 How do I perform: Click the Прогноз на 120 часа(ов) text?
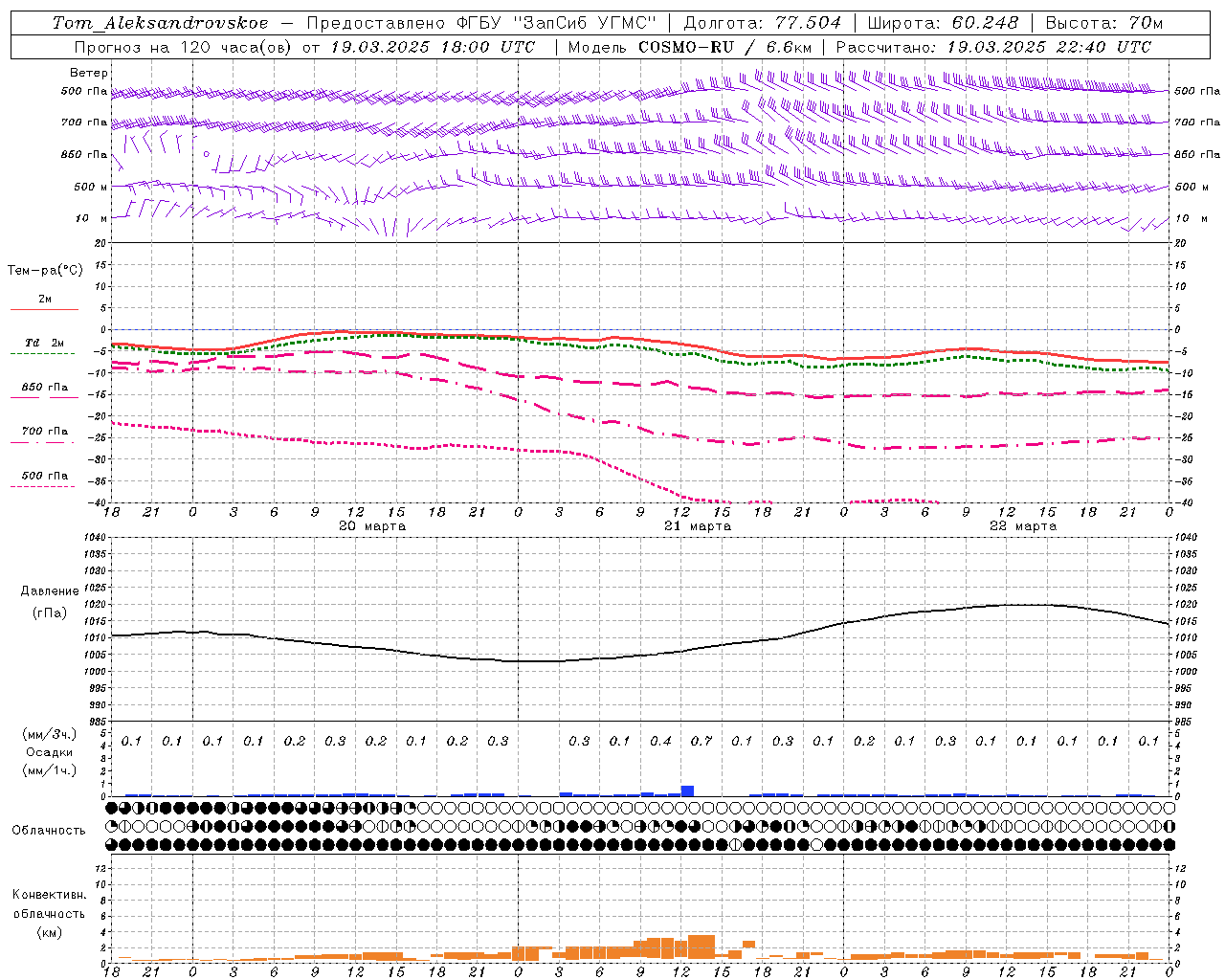(x=183, y=47)
